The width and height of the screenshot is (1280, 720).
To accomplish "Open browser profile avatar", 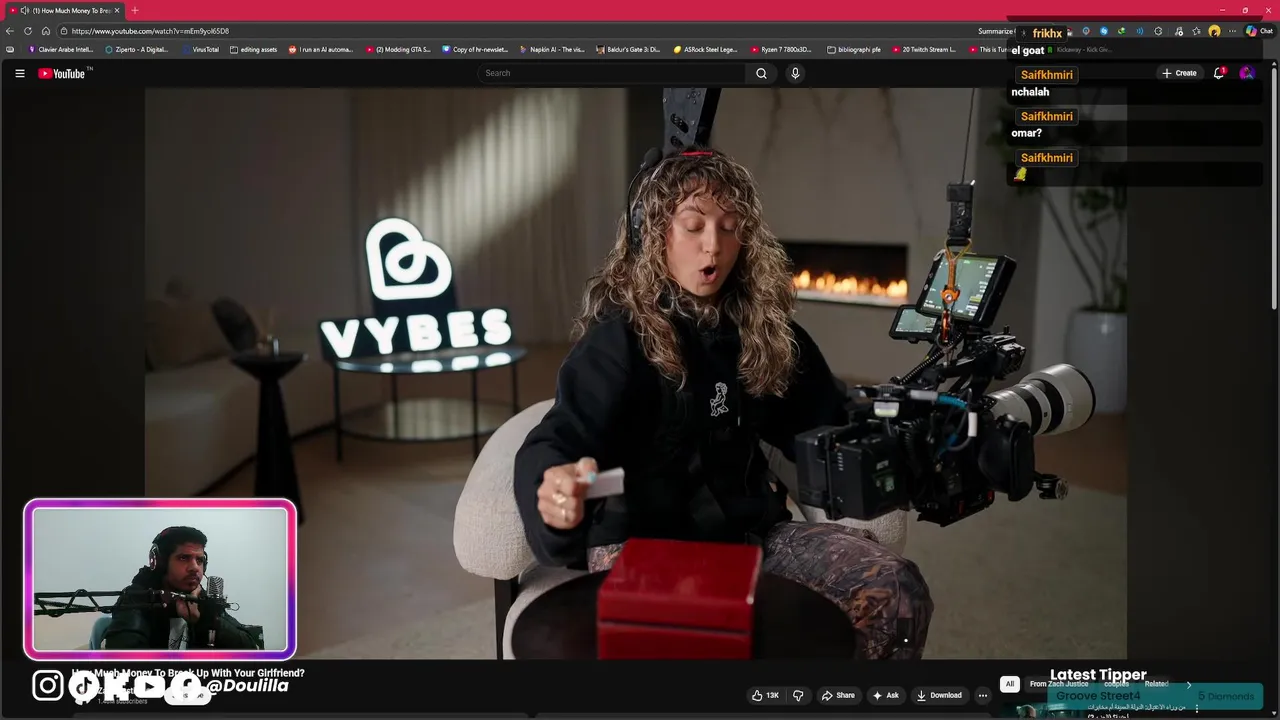I will [1214, 31].
